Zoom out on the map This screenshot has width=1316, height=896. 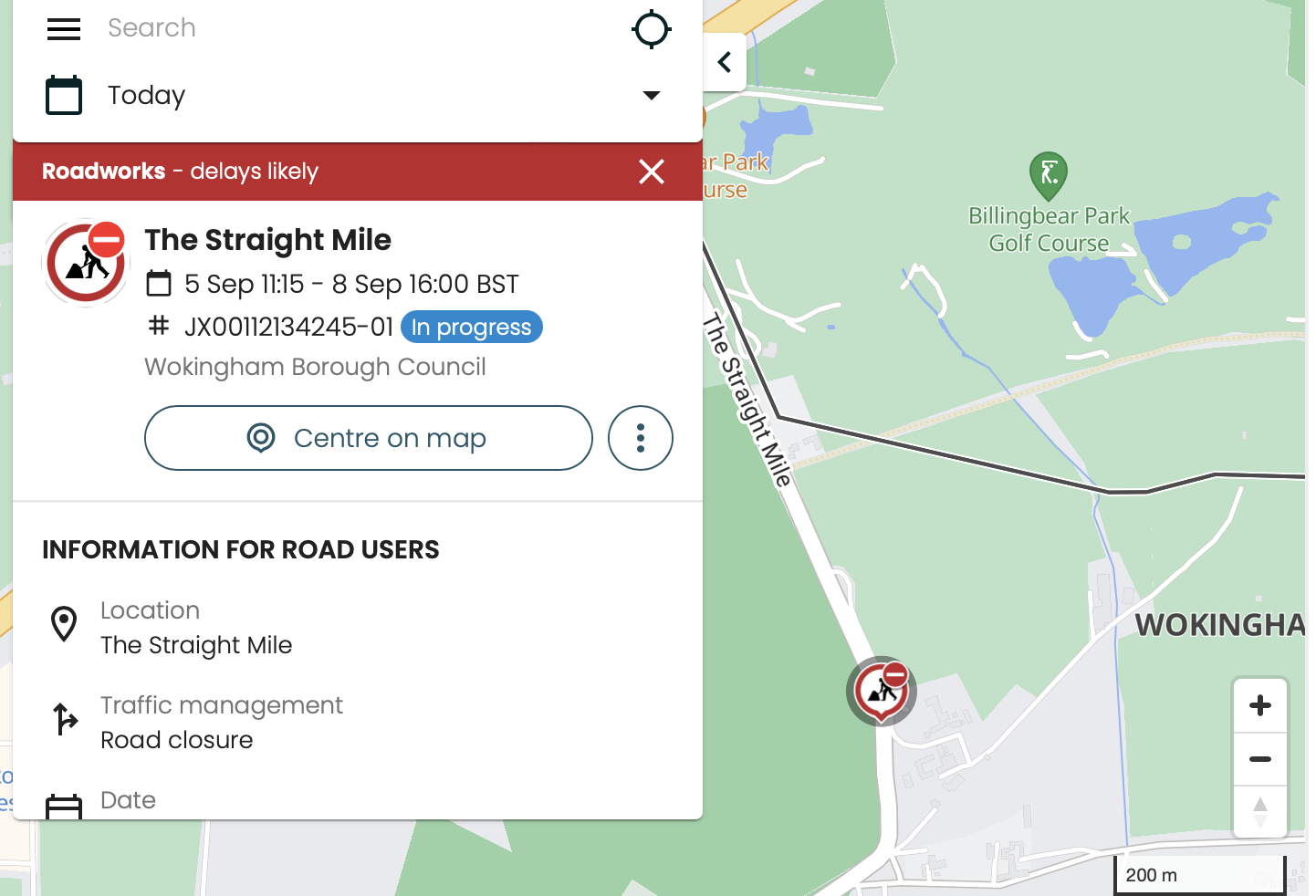pyautogui.click(x=1259, y=759)
